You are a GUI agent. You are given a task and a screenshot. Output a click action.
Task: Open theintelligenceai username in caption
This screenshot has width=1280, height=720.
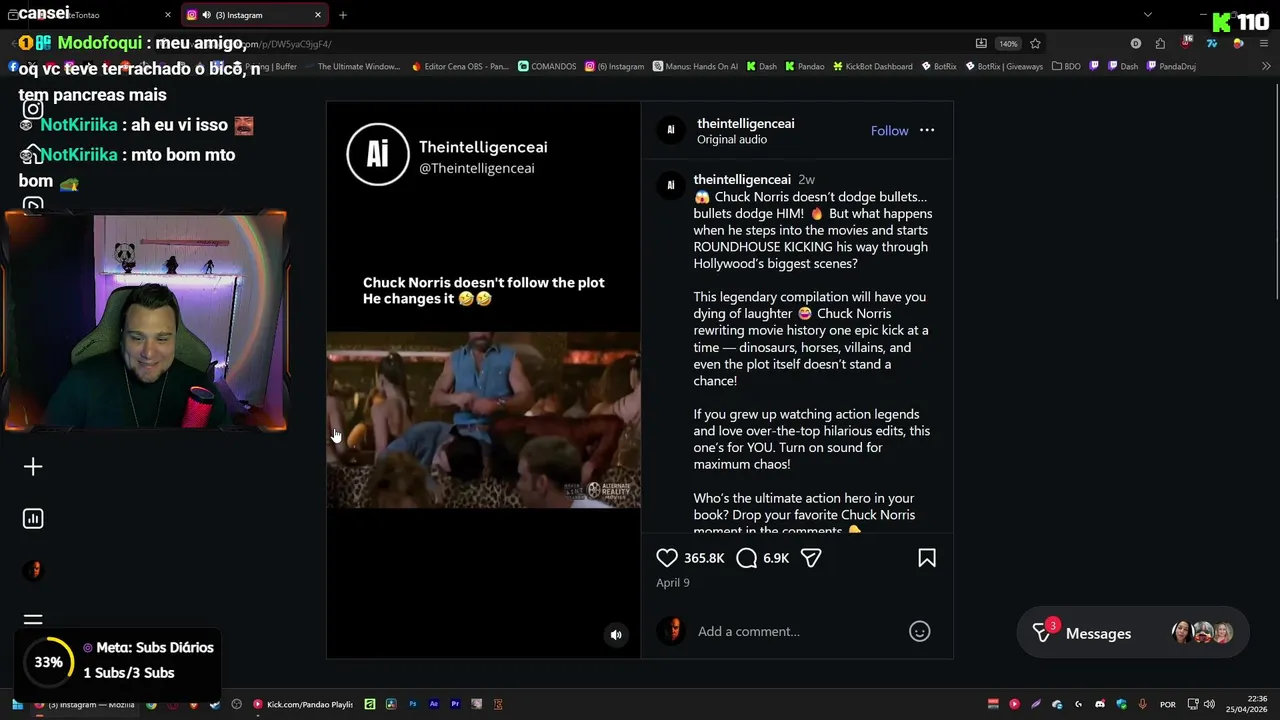coord(742,179)
